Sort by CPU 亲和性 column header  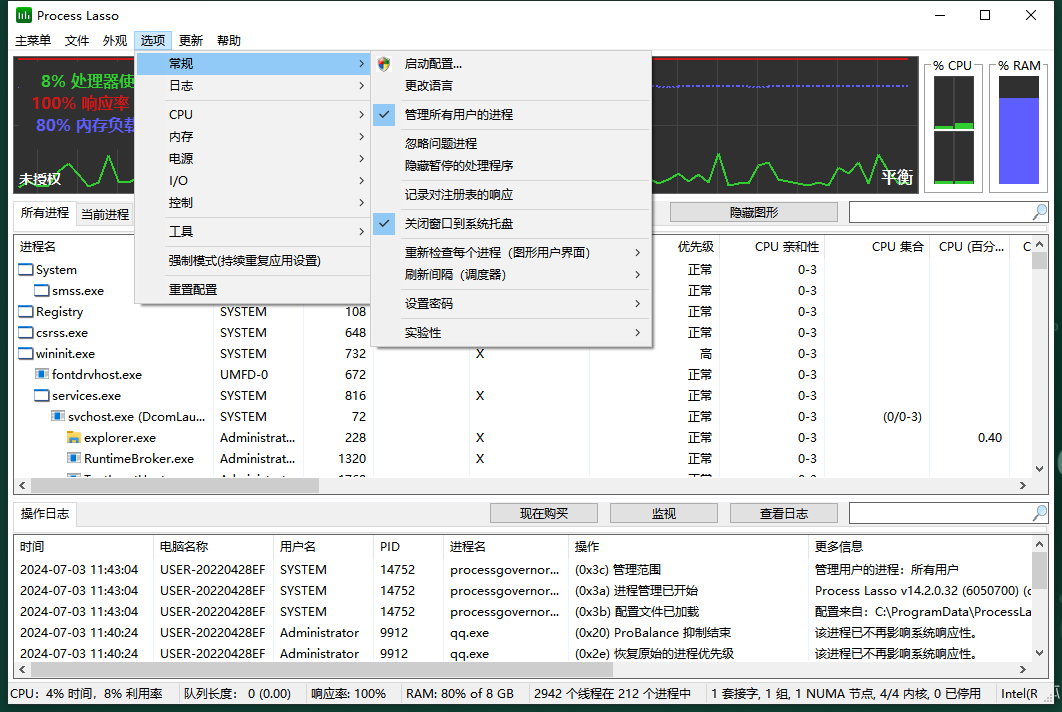tap(771, 247)
